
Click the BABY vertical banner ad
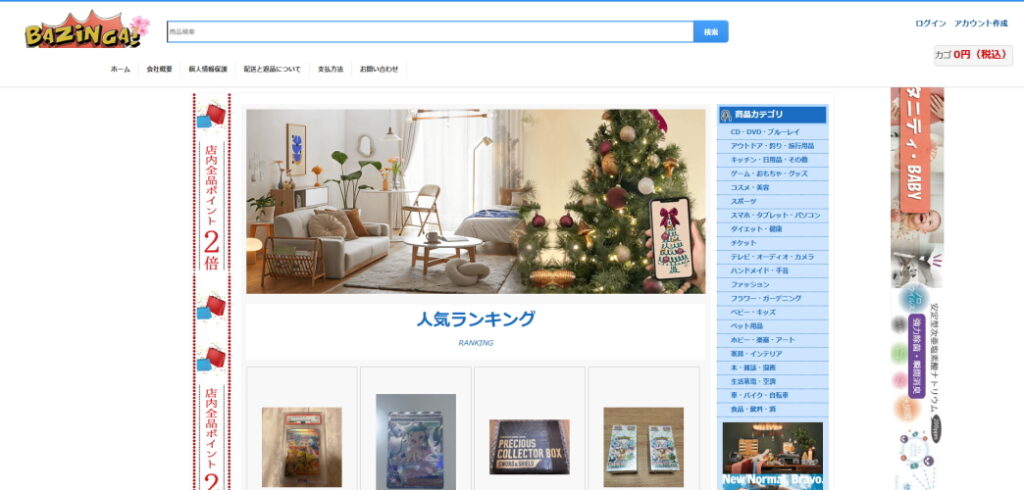click(916, 160)
